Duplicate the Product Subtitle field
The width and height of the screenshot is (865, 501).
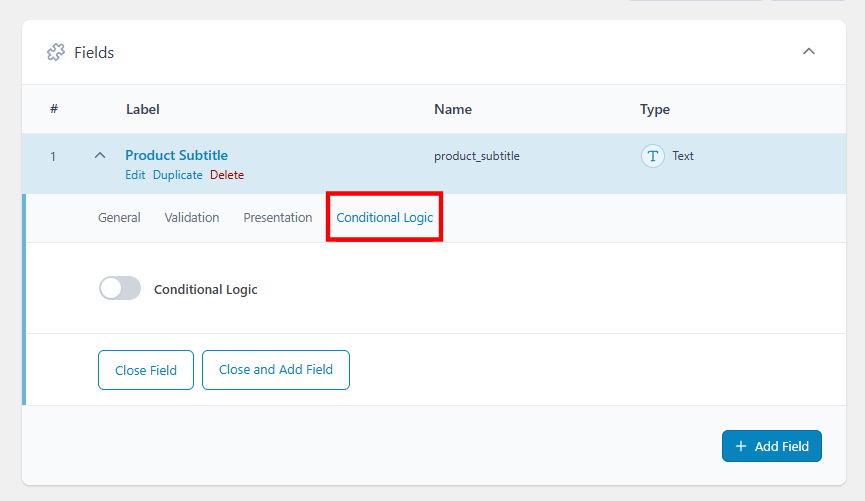pyautogui.click(x=177, y=175)
